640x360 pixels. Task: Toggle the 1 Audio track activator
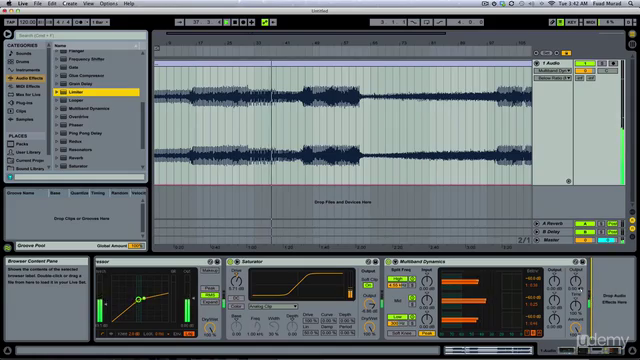point(585,63)
